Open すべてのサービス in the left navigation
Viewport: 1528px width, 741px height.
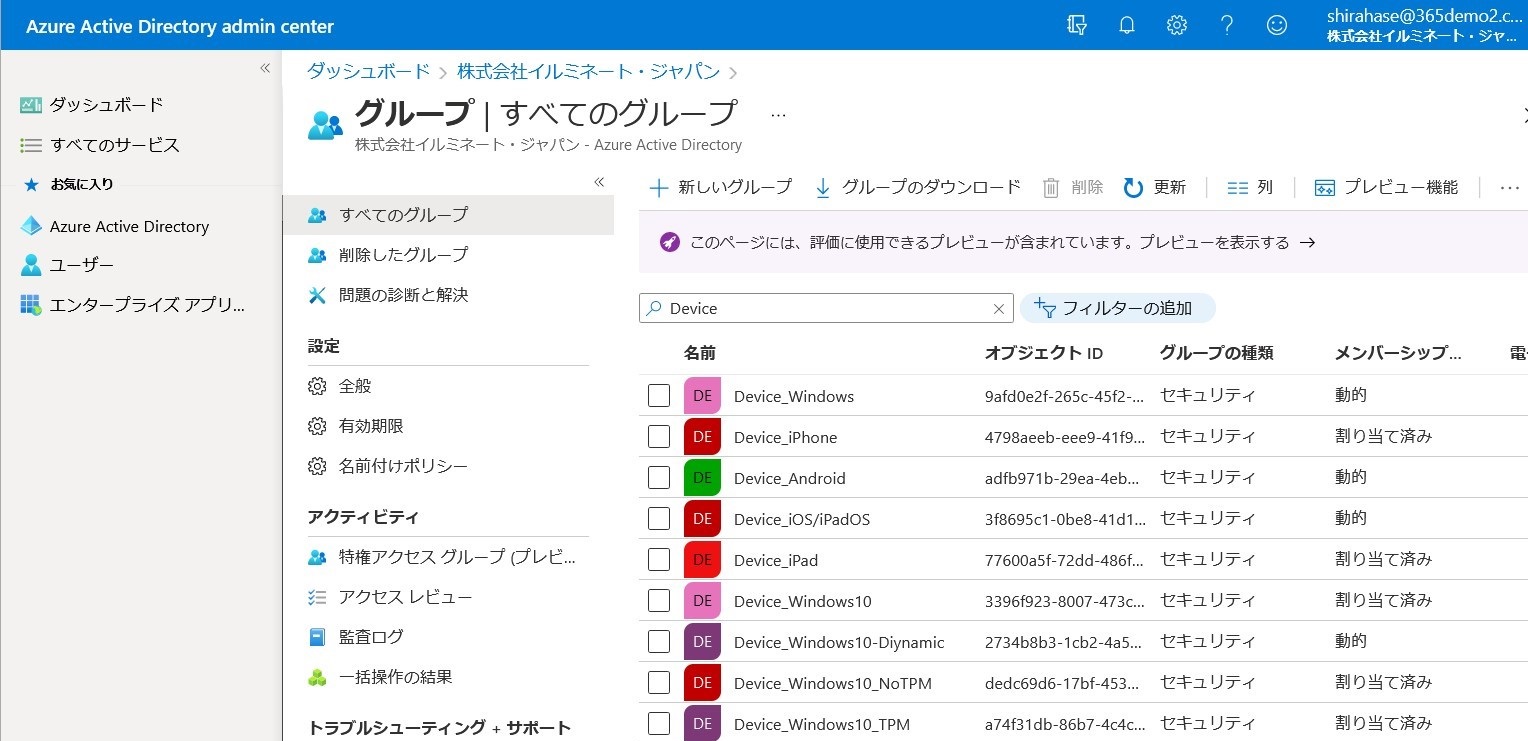tap(100, 145)
